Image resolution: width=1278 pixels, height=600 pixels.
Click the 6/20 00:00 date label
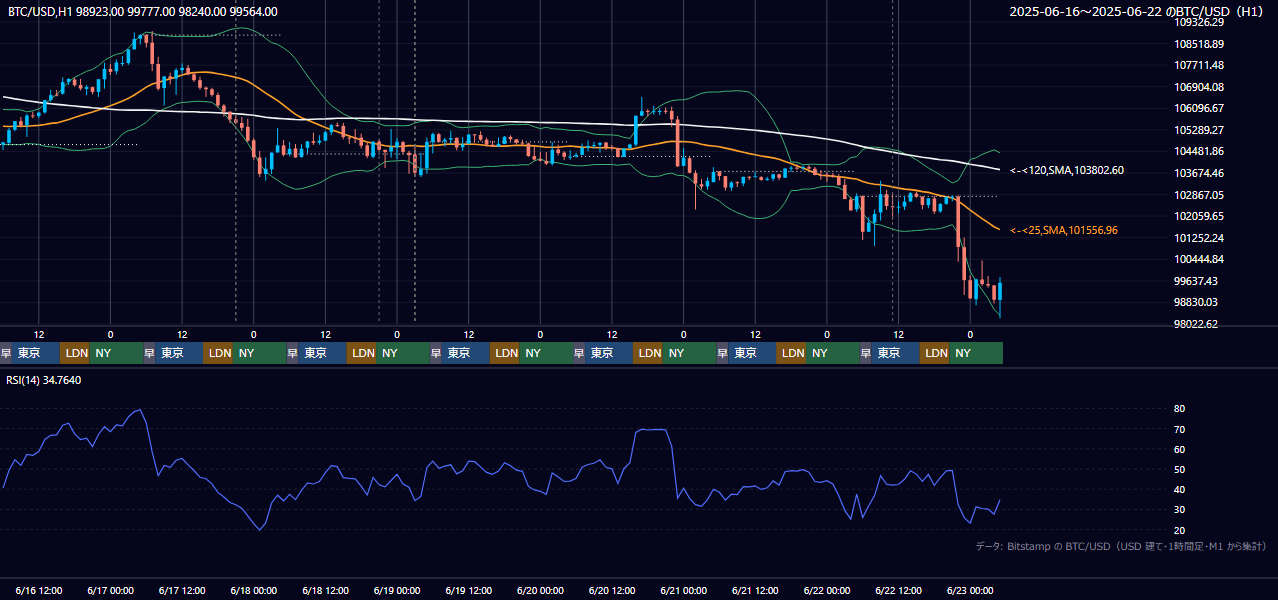[x=540, y=590]
